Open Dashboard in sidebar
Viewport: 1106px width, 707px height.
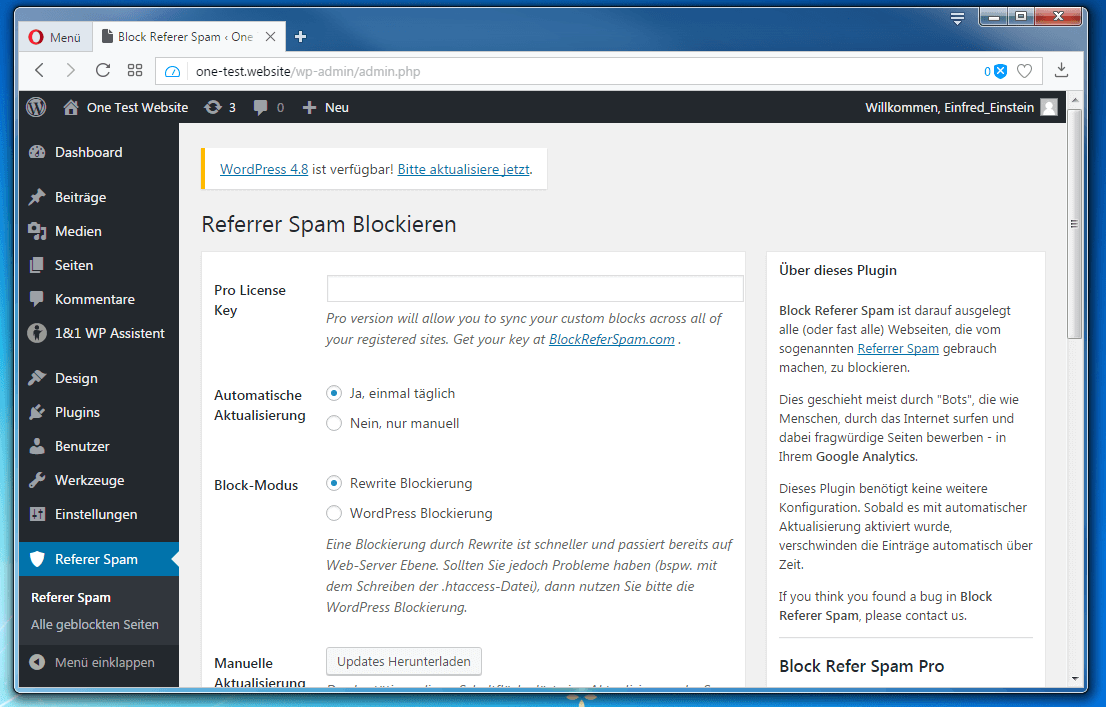point(99,152)
